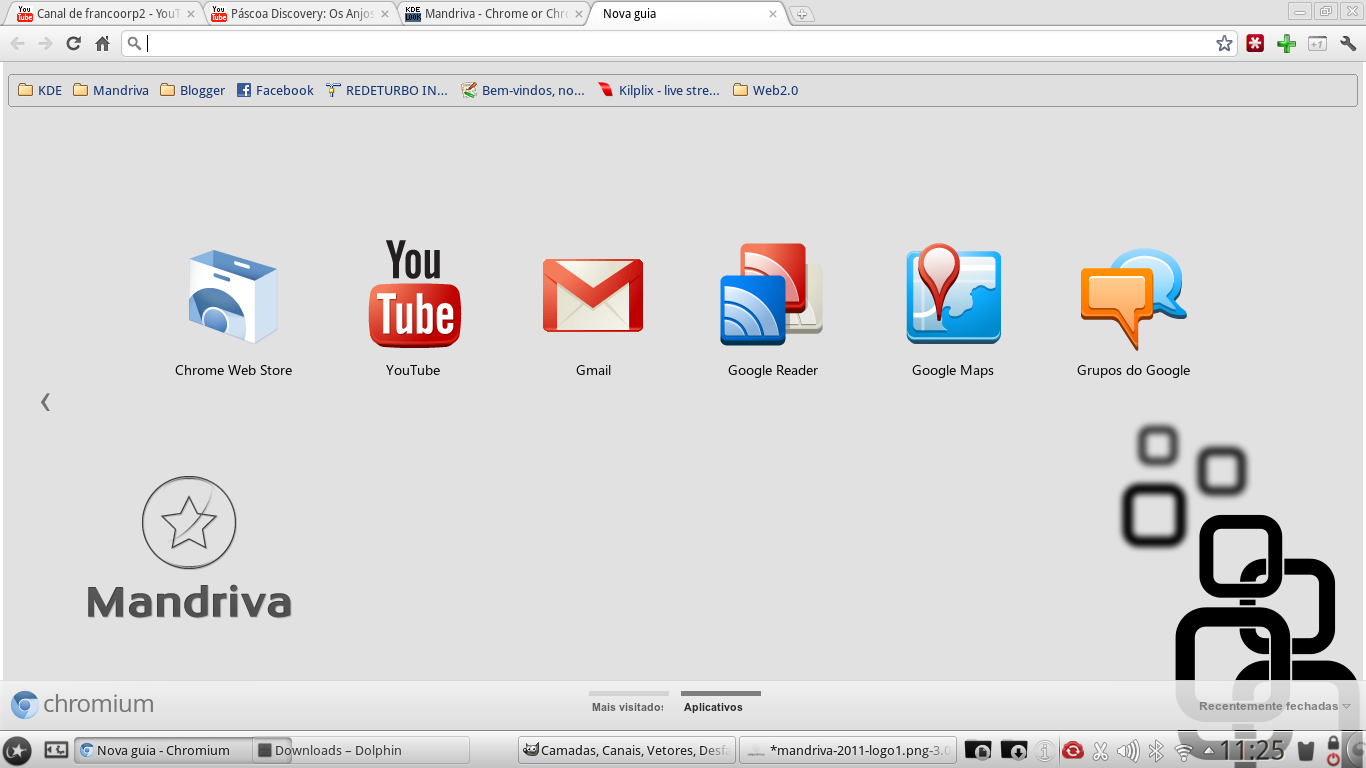Open the Bluetooth tray icon

coord(1155,750)
